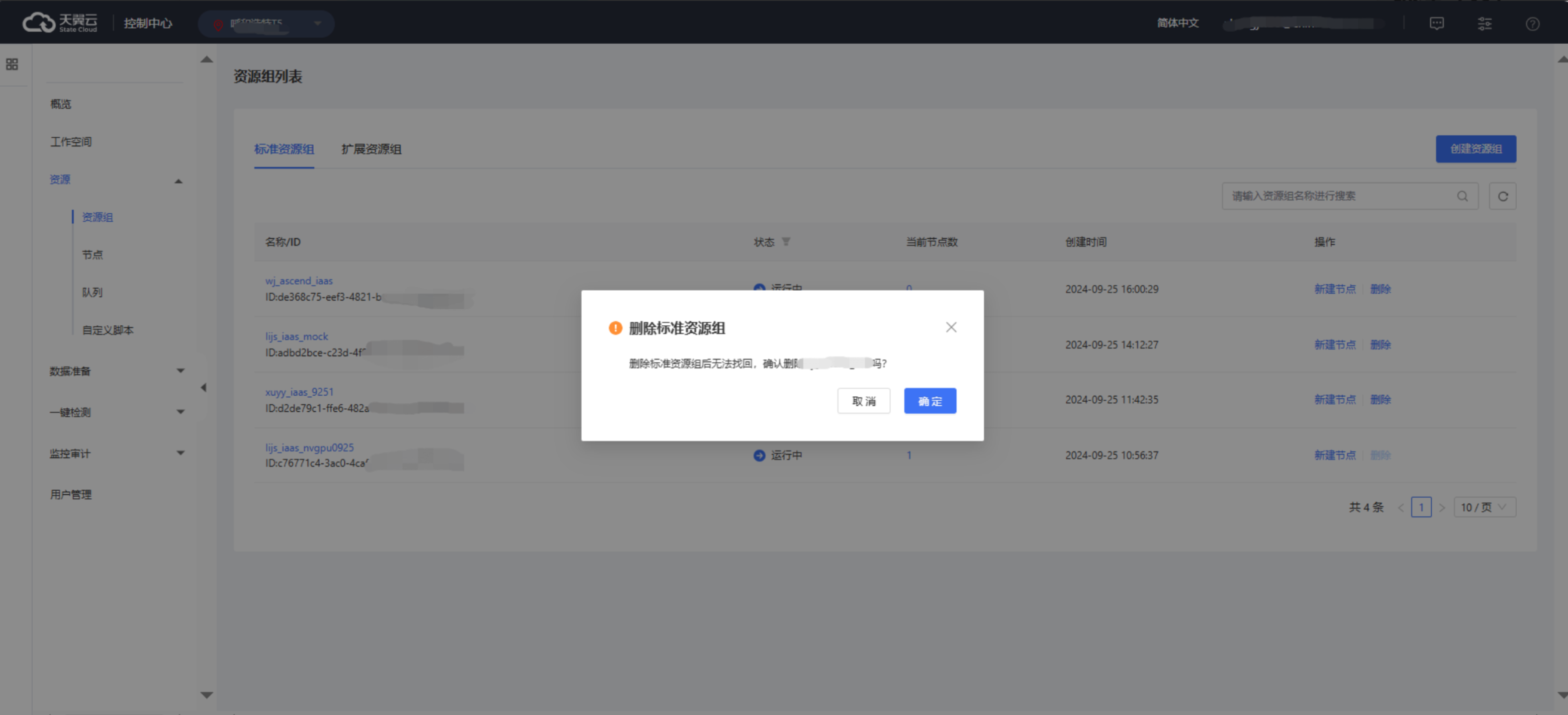Click 删除 for wj_ascend_iaas row
Screen dimensions: 1568x715
tap(1380, 289)
